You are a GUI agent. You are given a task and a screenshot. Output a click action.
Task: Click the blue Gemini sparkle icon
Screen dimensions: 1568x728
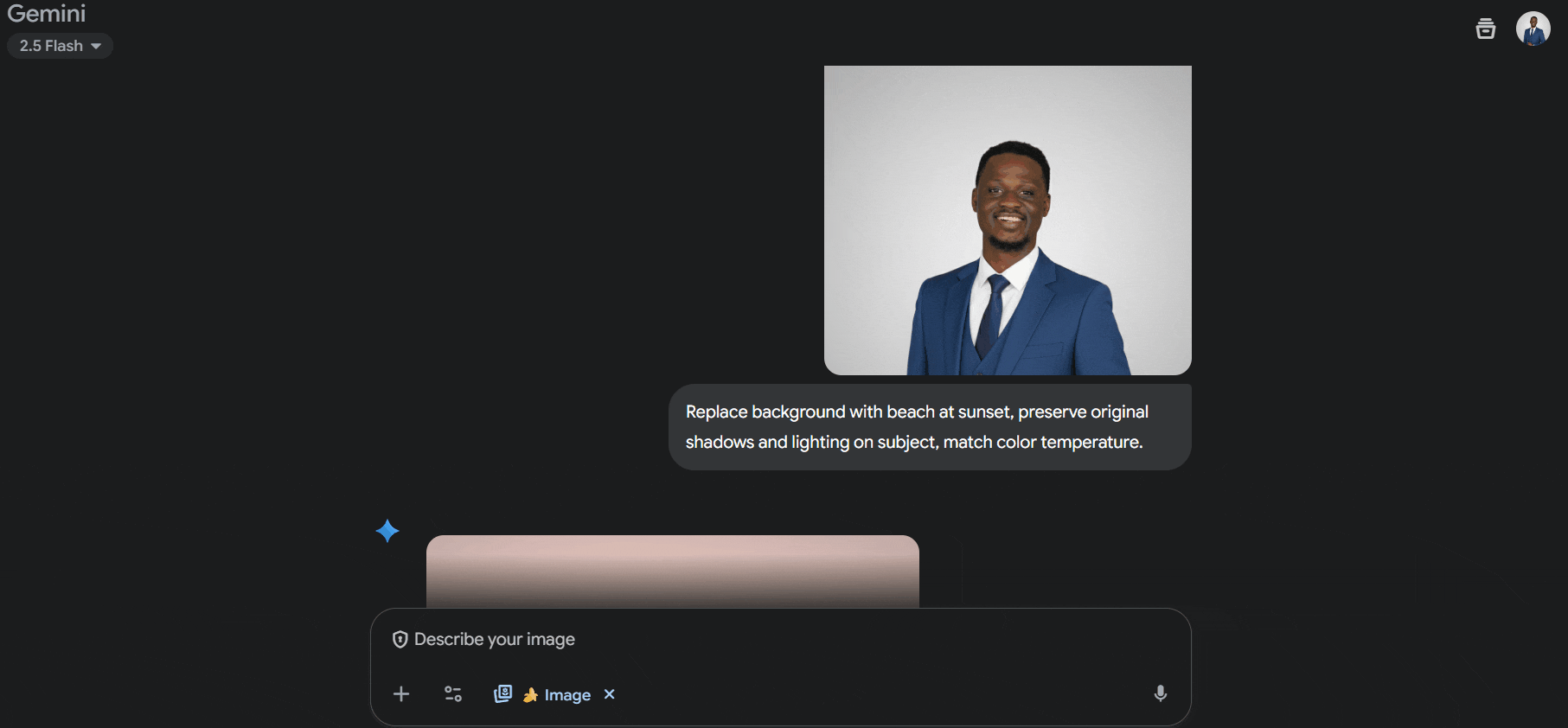(387, 531)
